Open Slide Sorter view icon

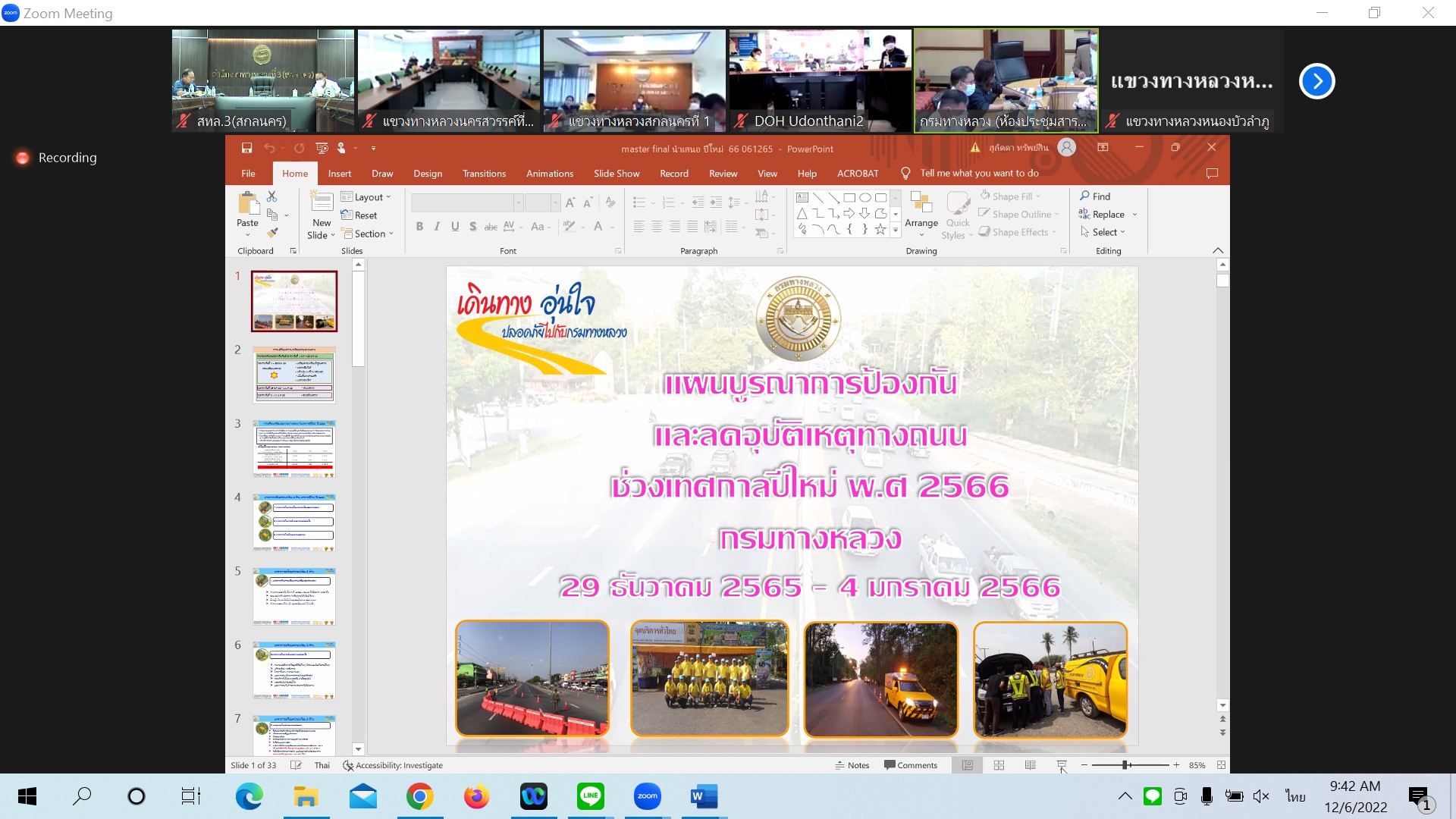coord(999,765)
